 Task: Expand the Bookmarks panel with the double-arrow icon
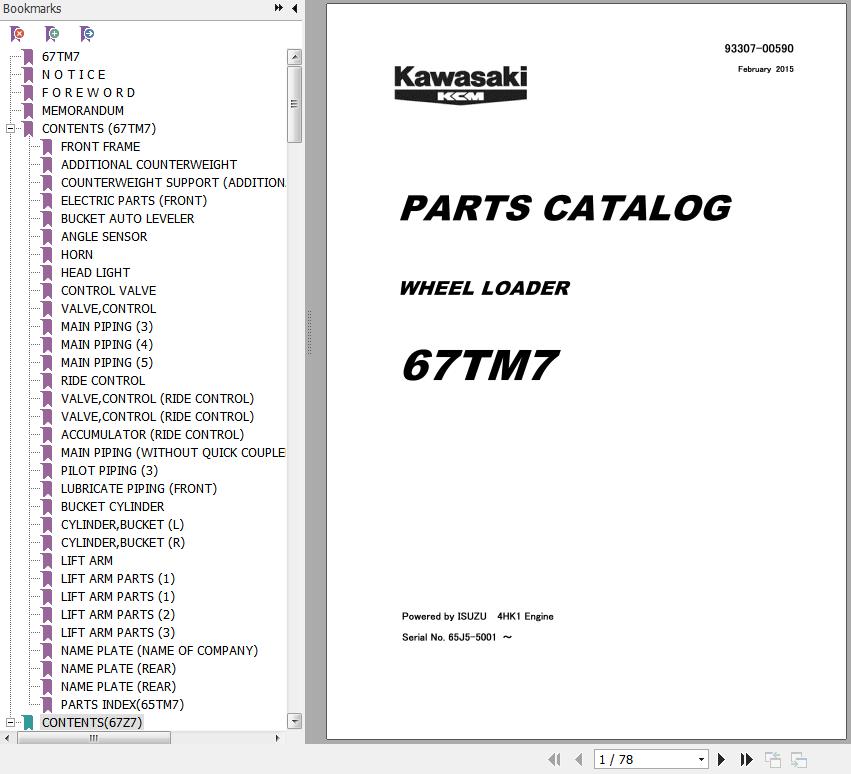click(278, 8)
